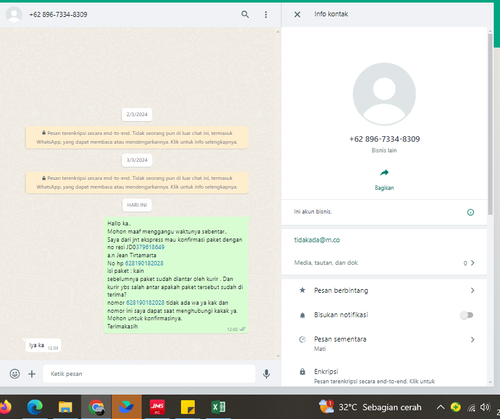Open Microsoft Edge from the taskbar

coord(35,407)
